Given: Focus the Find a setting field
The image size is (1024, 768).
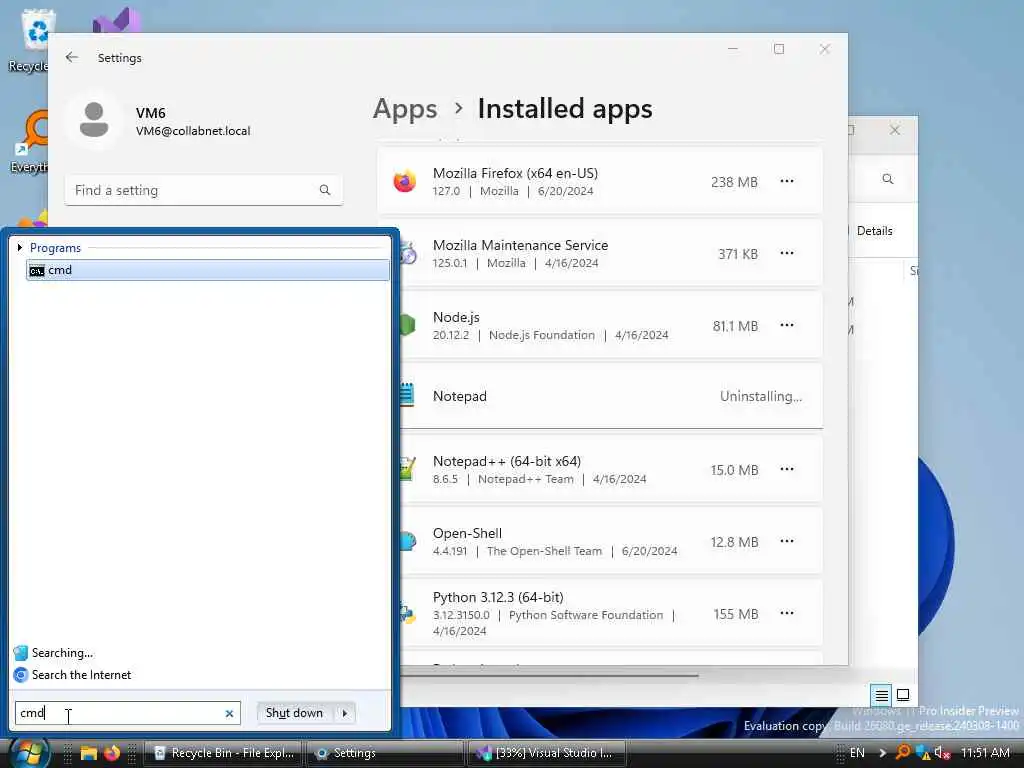Looking at the screenshot, I should (x=204, y=190).
